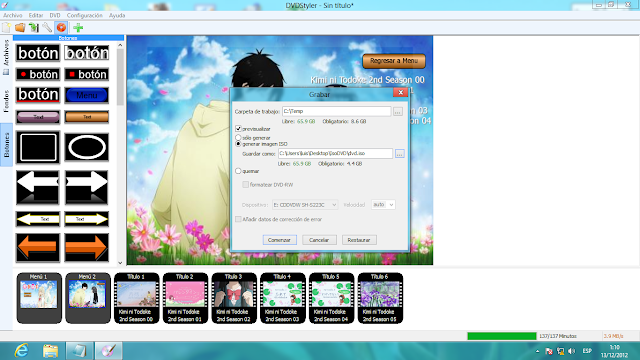
Task: Select the quemar radio option
Action: click(x=238, y=171)
